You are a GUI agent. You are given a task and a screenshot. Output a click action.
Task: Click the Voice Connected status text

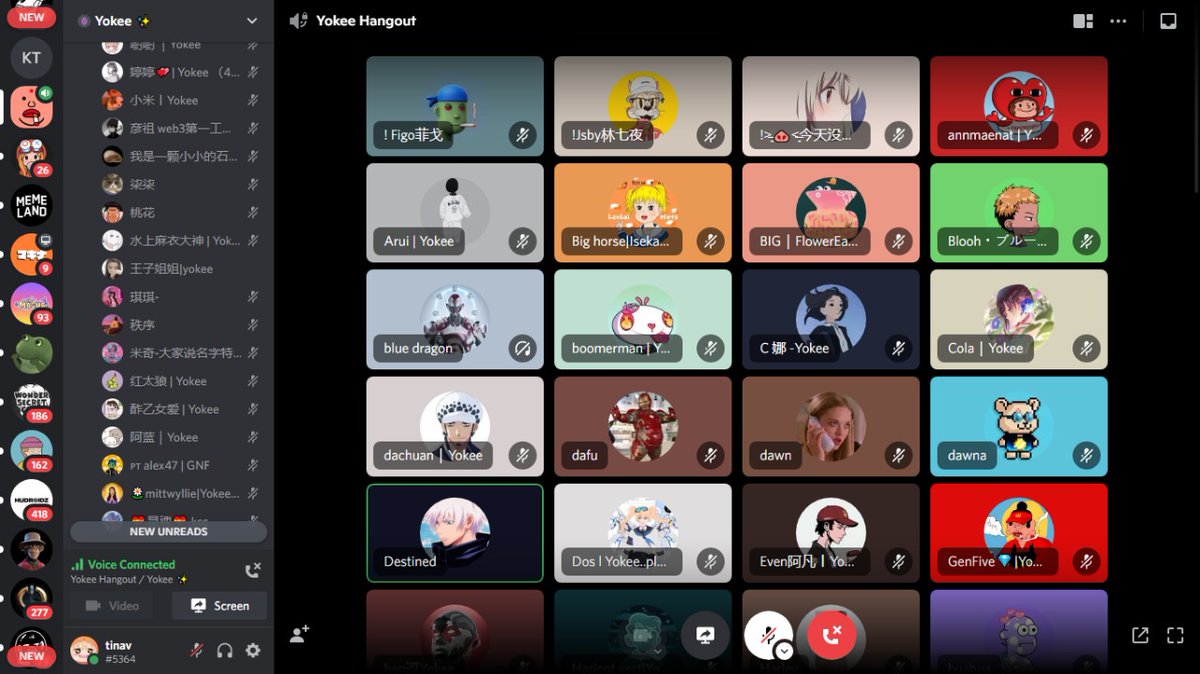131,564
